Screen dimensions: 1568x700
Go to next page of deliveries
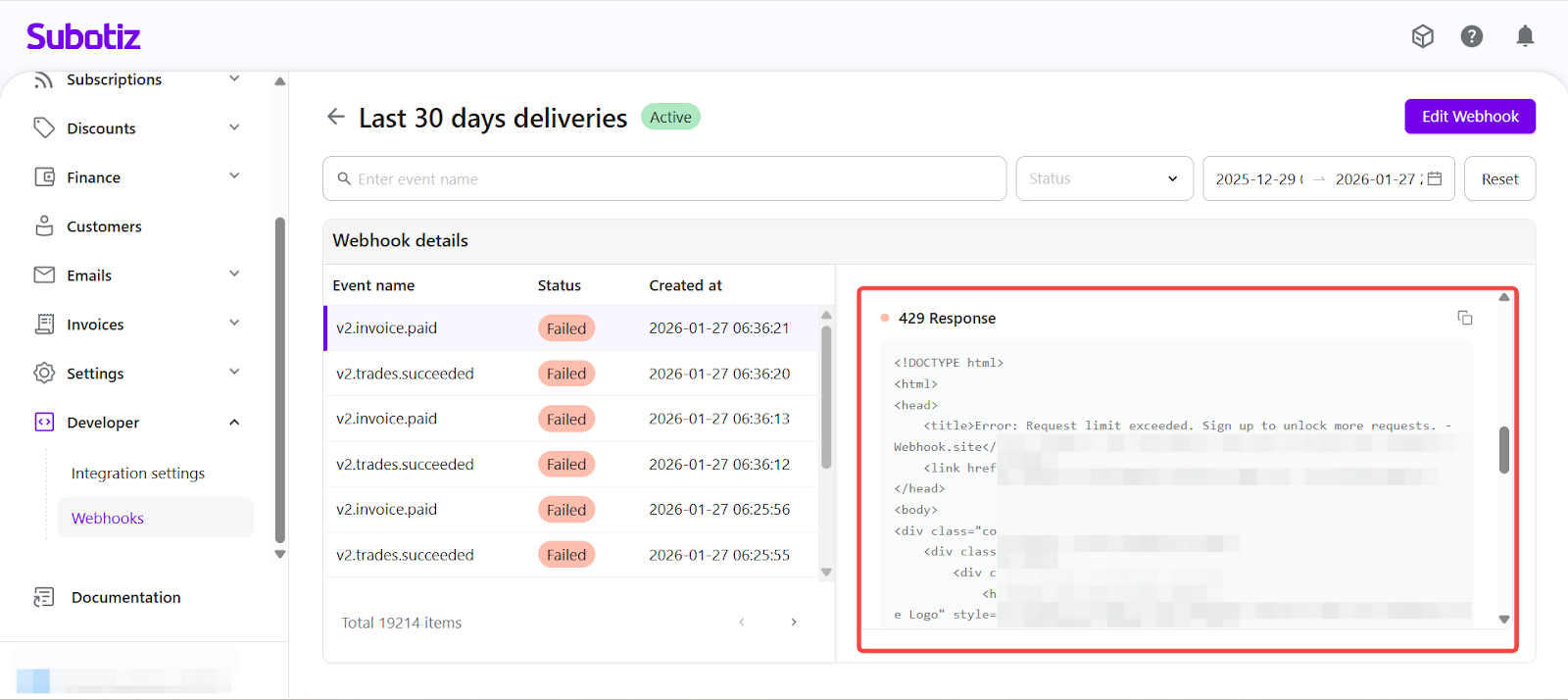point(794,623)
